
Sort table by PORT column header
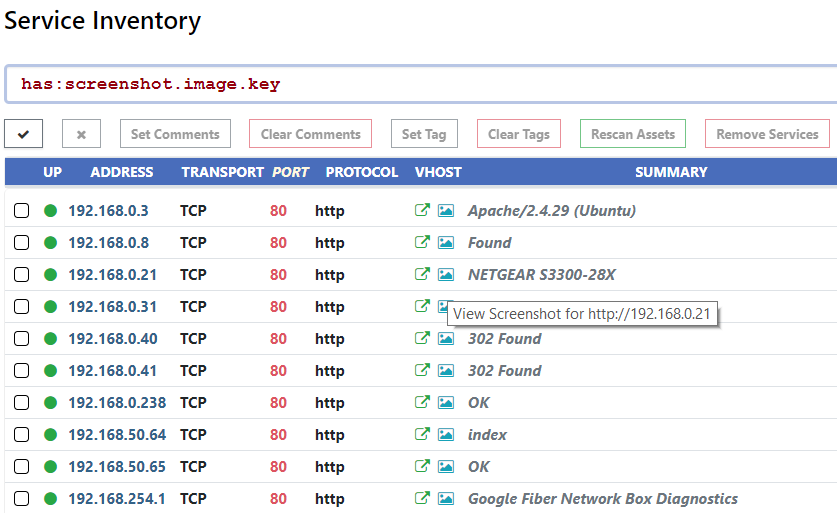pos(291,172)
